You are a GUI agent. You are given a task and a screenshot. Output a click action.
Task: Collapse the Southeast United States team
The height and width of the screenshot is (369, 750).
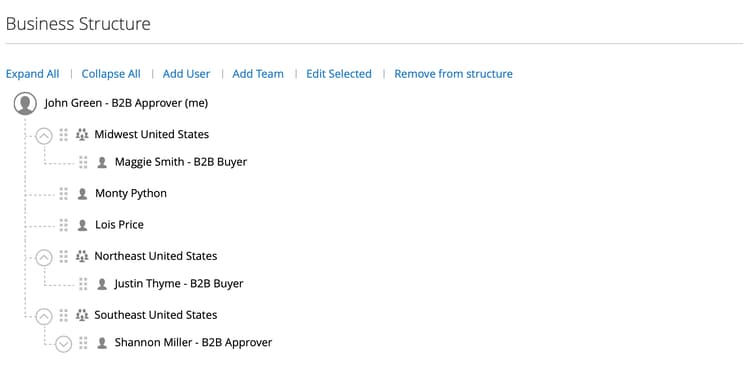[44, 316]
